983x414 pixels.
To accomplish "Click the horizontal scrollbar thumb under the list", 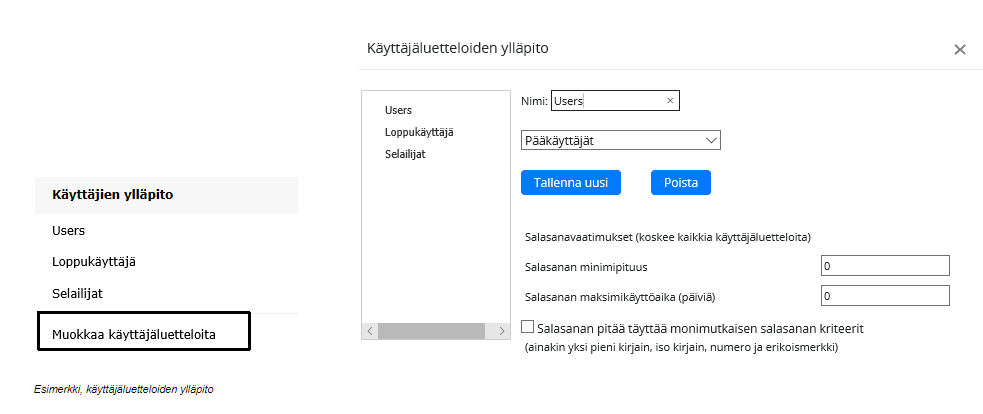I will (431, 330).
